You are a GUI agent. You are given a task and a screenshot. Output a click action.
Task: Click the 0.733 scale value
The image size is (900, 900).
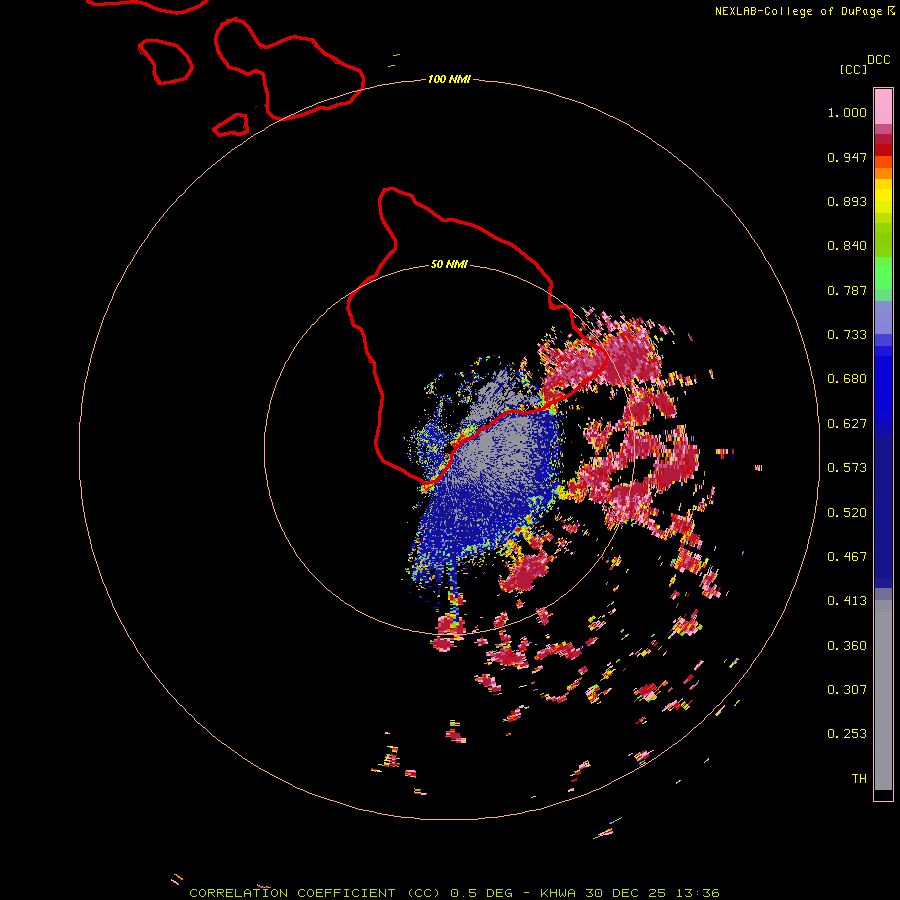pos(847,335)
